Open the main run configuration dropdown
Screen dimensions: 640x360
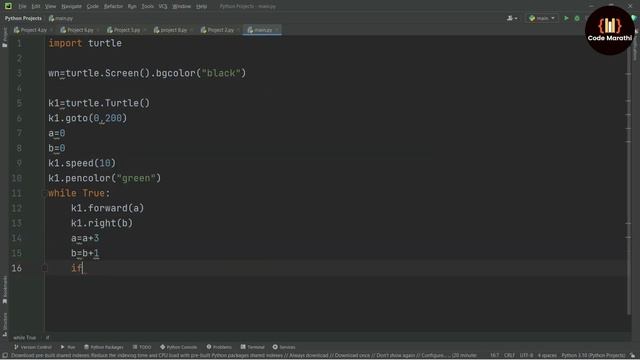(542, 18)
